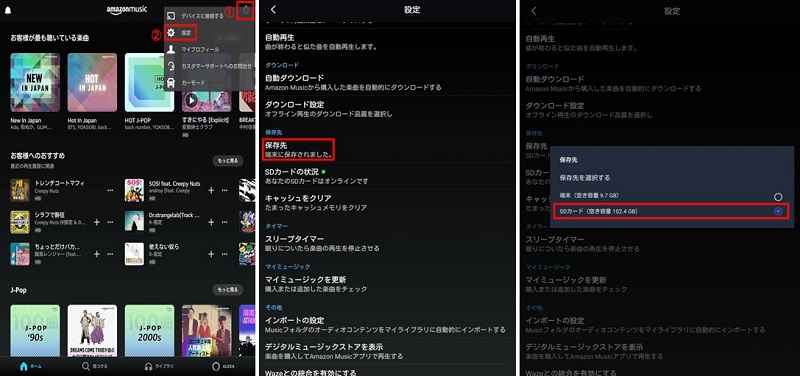Open more options for 使えない奴ら
Screen dimensions: 800x376
(224, 254)
